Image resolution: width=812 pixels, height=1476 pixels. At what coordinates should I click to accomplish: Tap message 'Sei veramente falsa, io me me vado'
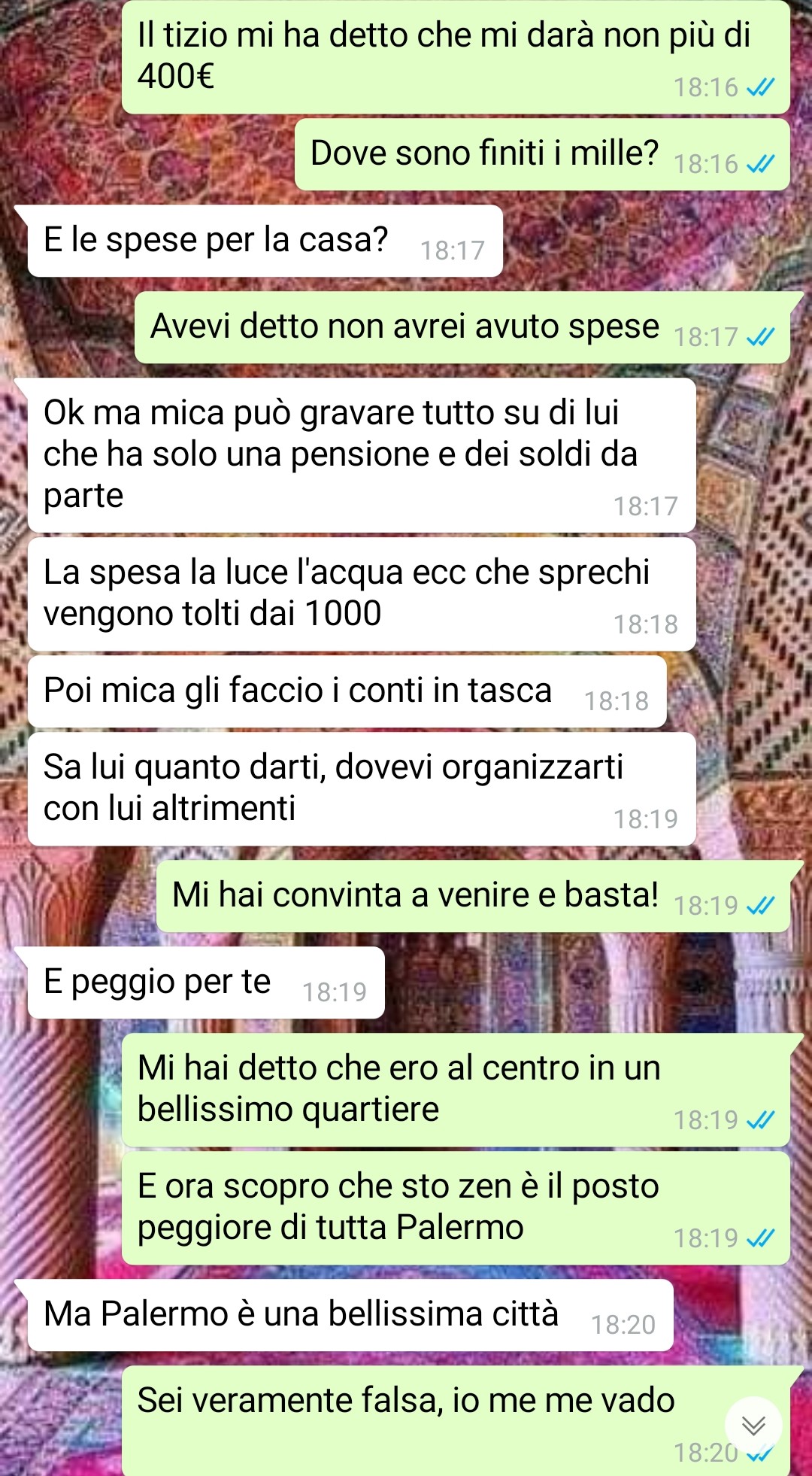click(x=456, y=1420)
